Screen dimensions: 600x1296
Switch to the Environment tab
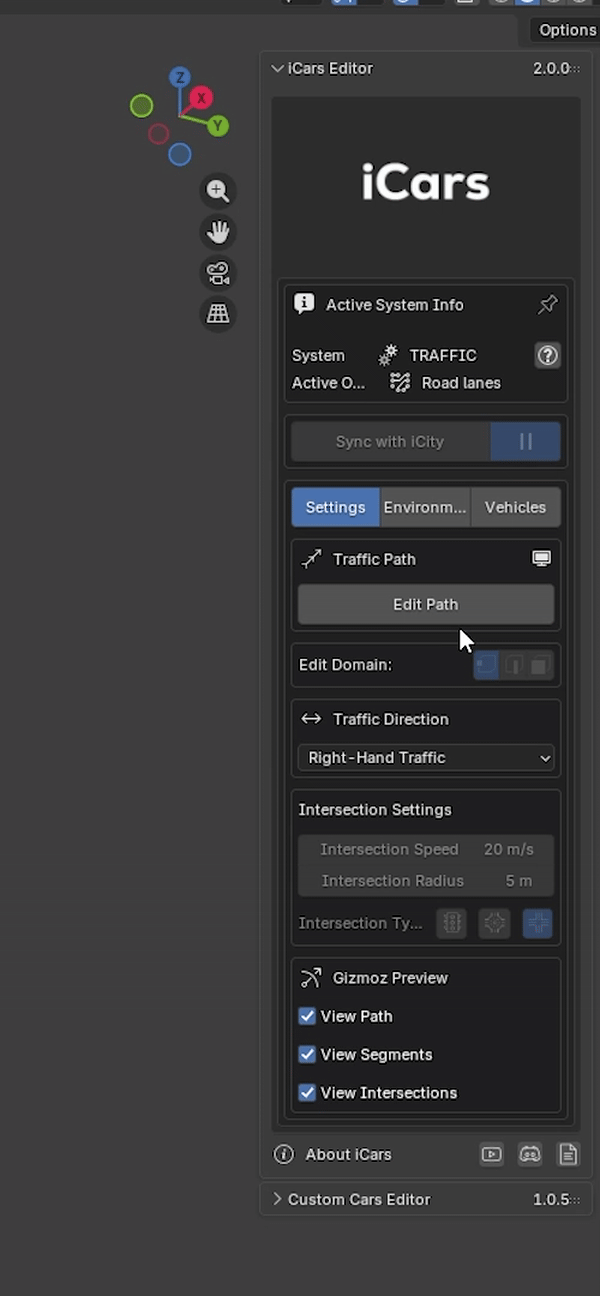click(424, 507)
